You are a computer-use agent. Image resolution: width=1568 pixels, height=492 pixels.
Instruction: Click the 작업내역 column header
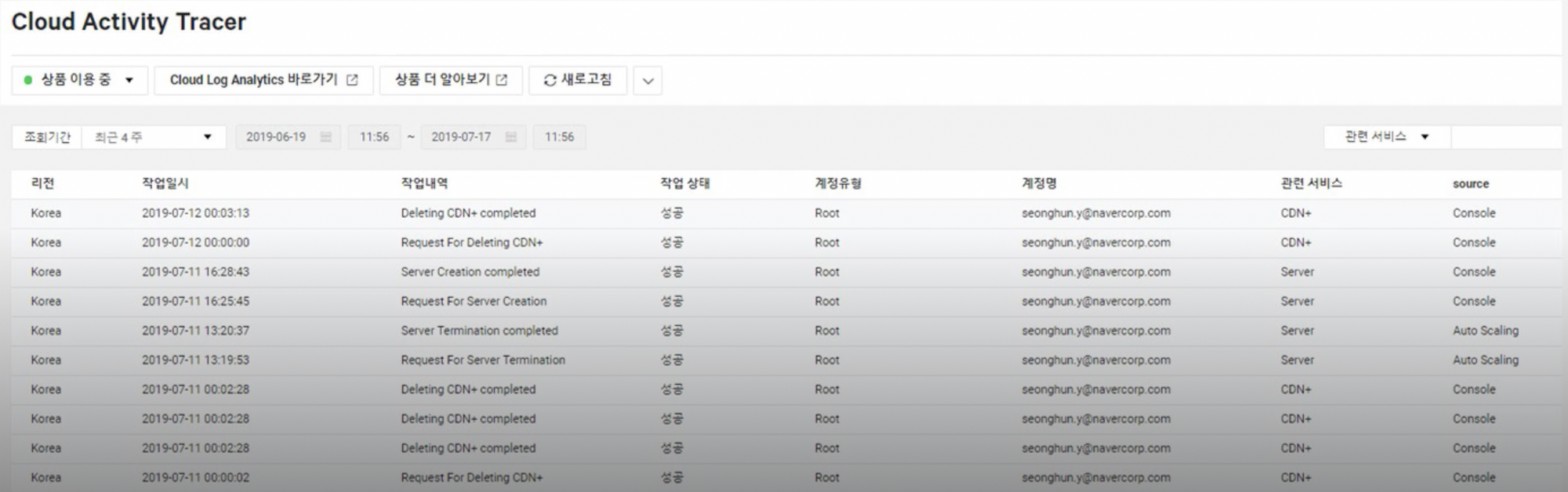(424, 183)
